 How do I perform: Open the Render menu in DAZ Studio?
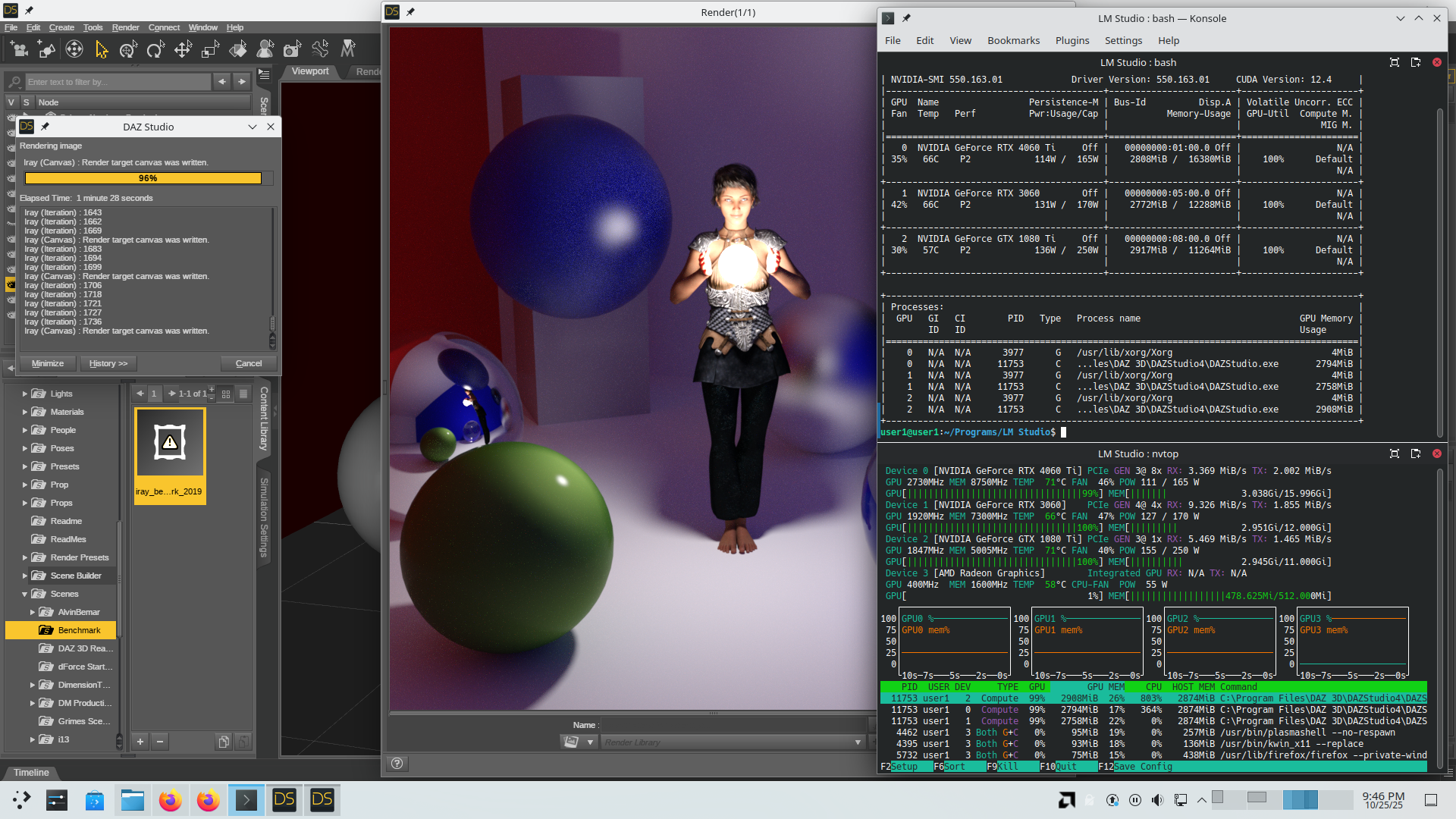click(125, 27)
